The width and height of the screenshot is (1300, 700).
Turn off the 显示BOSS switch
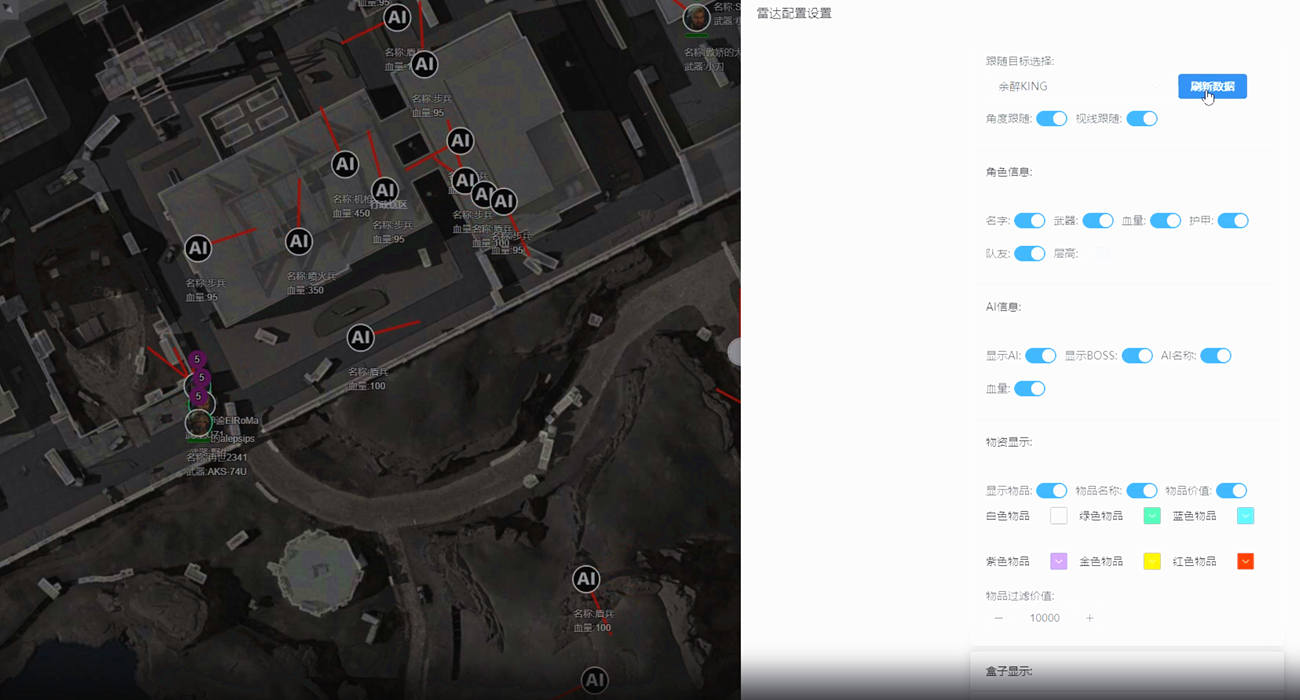[1137, 356]
